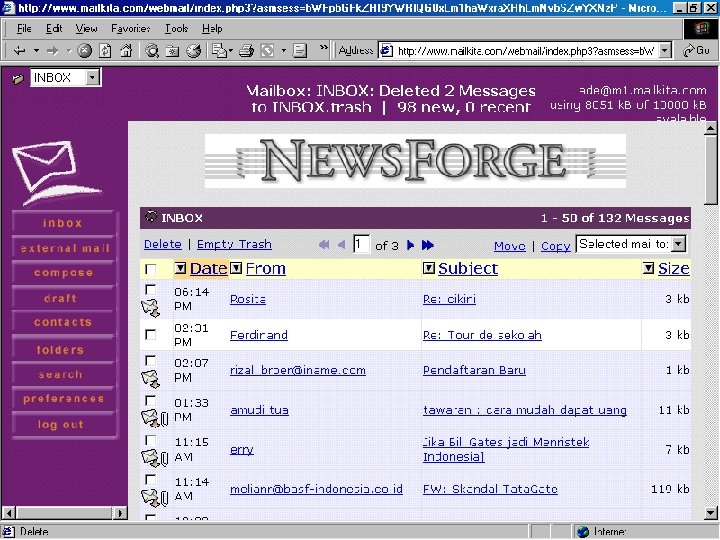Click the Date sort arrow
720x540 pixels.
180,268
